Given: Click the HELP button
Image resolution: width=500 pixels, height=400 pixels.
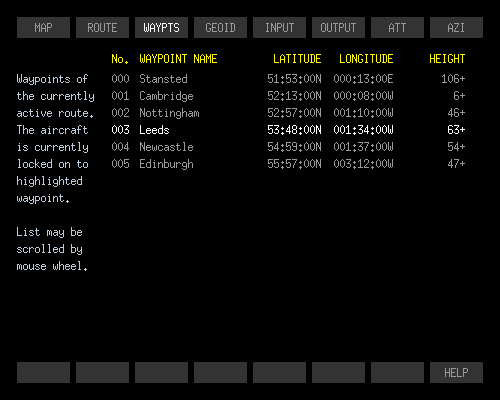Looking at the screenshot, I should [x=456, y=372].
